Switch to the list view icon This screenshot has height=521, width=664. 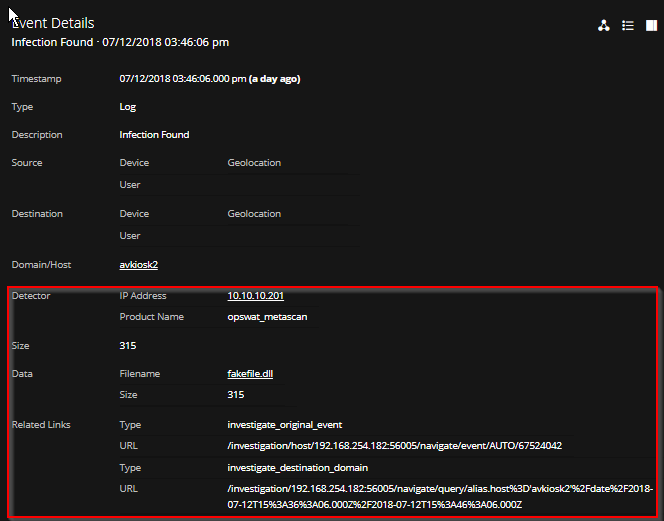(x=628, y=26)
